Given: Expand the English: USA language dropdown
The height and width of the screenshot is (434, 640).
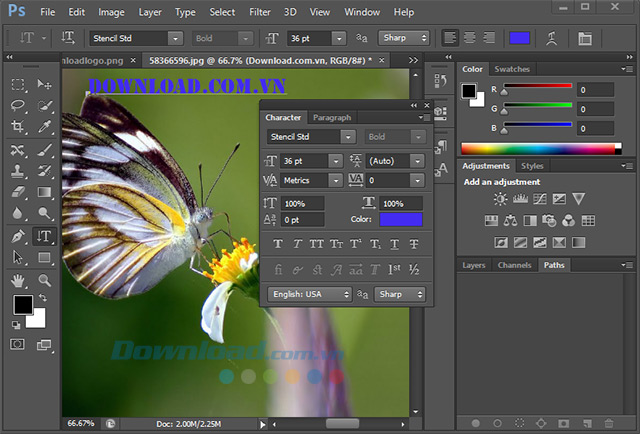Looking at the screenshot, I should pyautogui.click(x=310, y=294).
